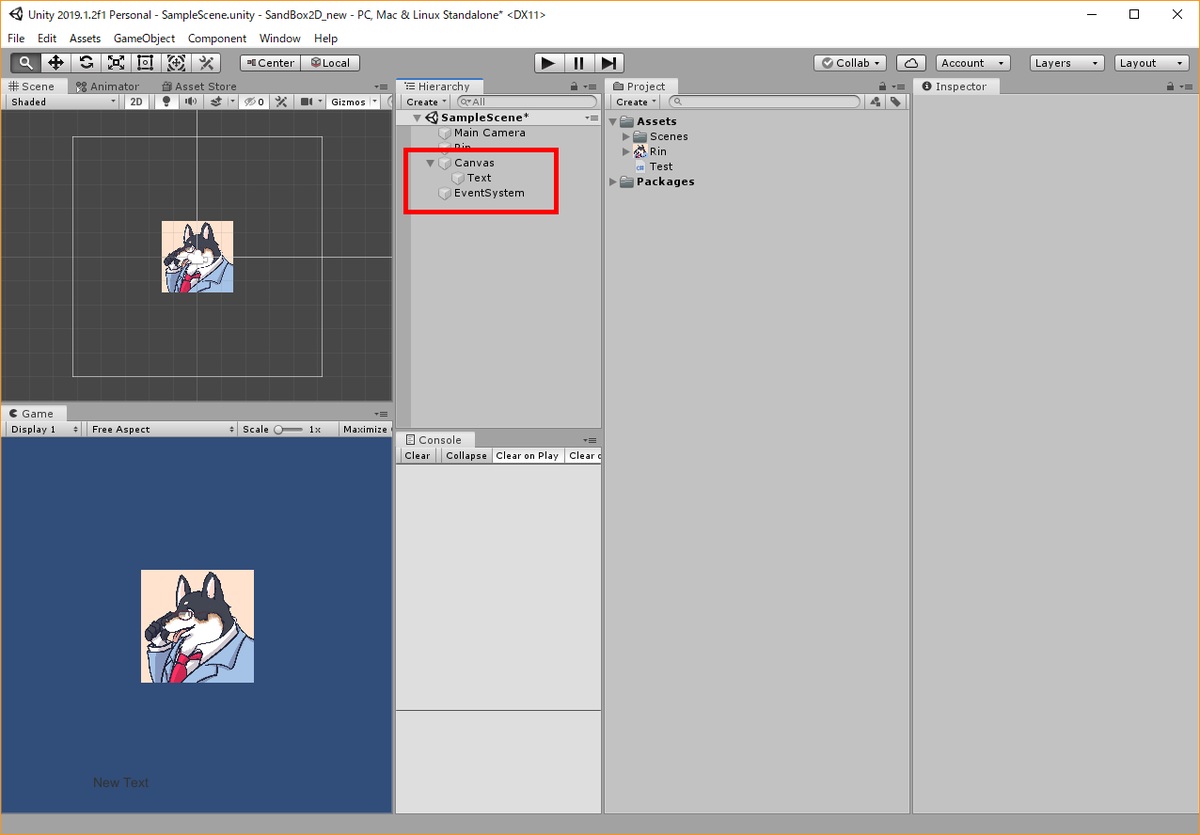
Task: Select EventSystem in the Hierarchy
Action: (488, 193)
